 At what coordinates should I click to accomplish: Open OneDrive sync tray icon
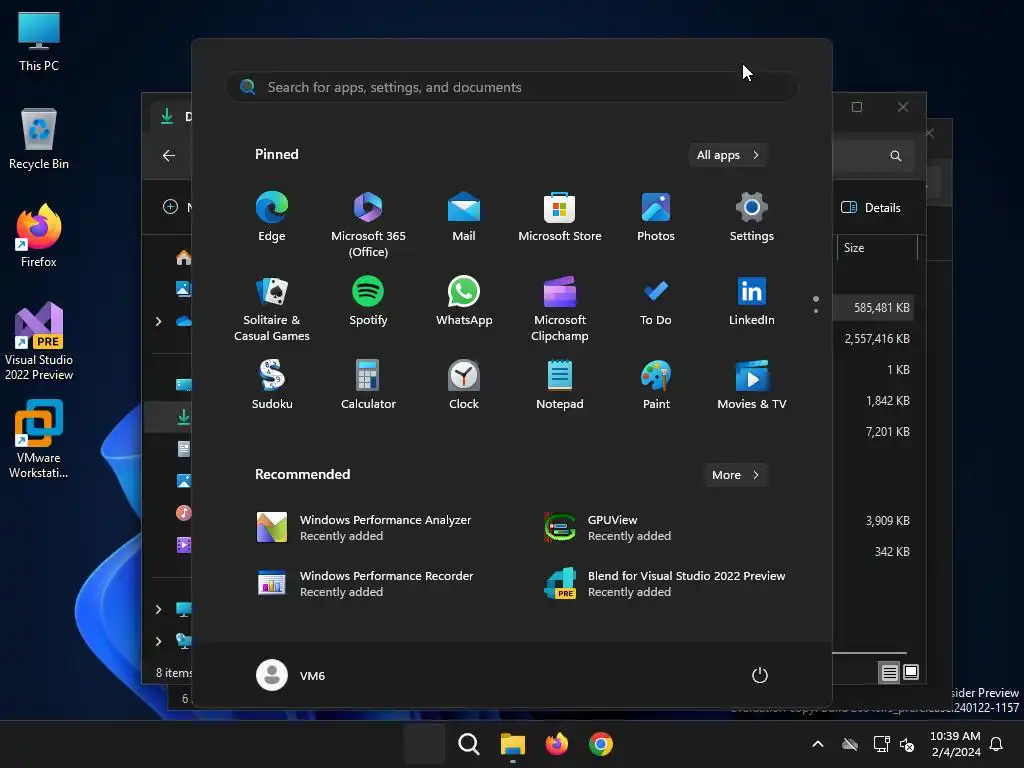click(850, 744)
